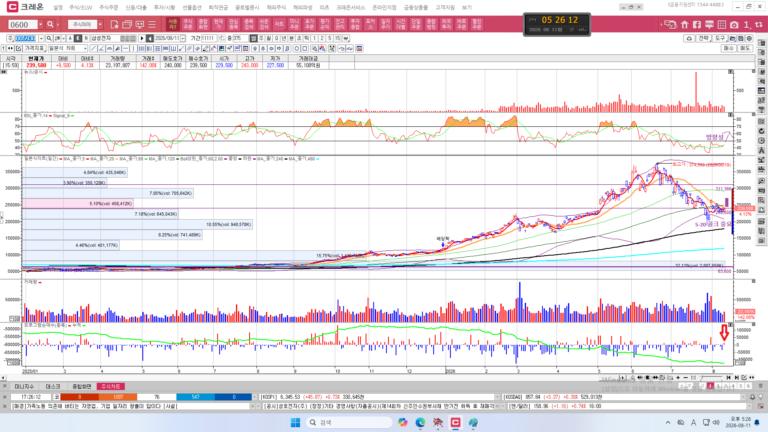Screen dimensions: 768x432
Task: Toggle the 년 yearly period button
Action: click(x=284, y=38)
